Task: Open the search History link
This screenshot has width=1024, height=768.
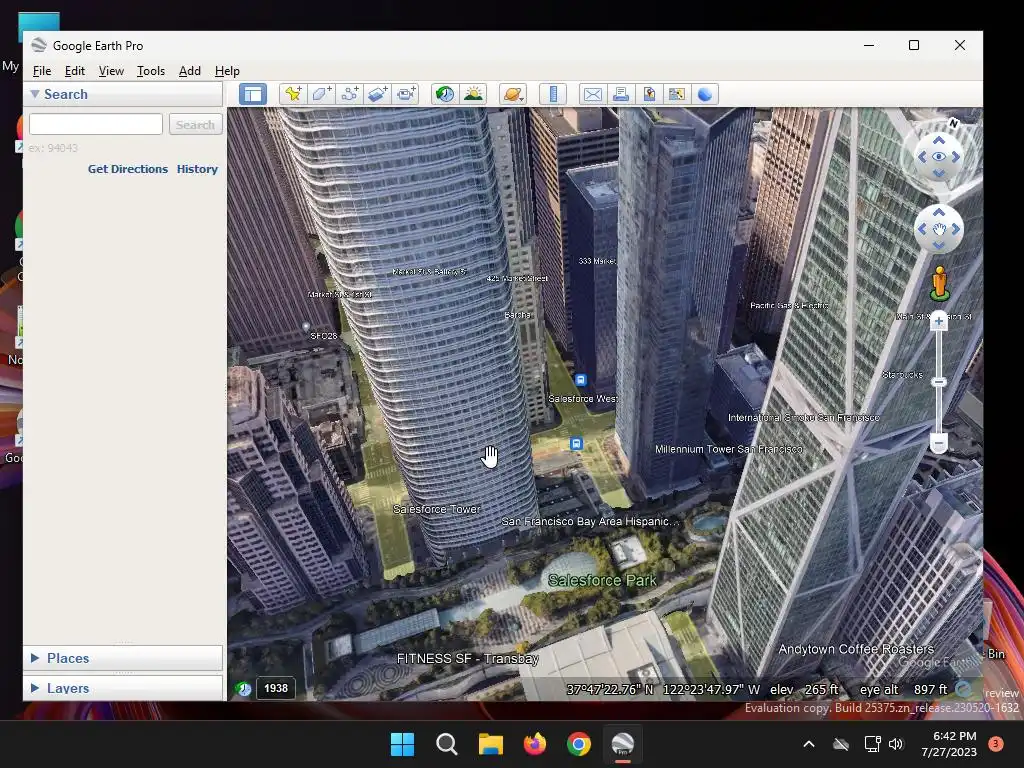Action: pos(197,168)
